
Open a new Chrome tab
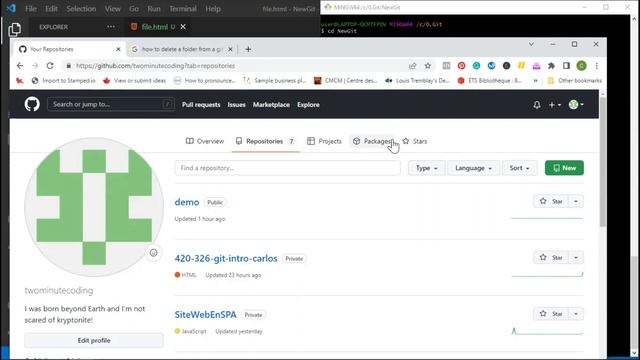248,49
